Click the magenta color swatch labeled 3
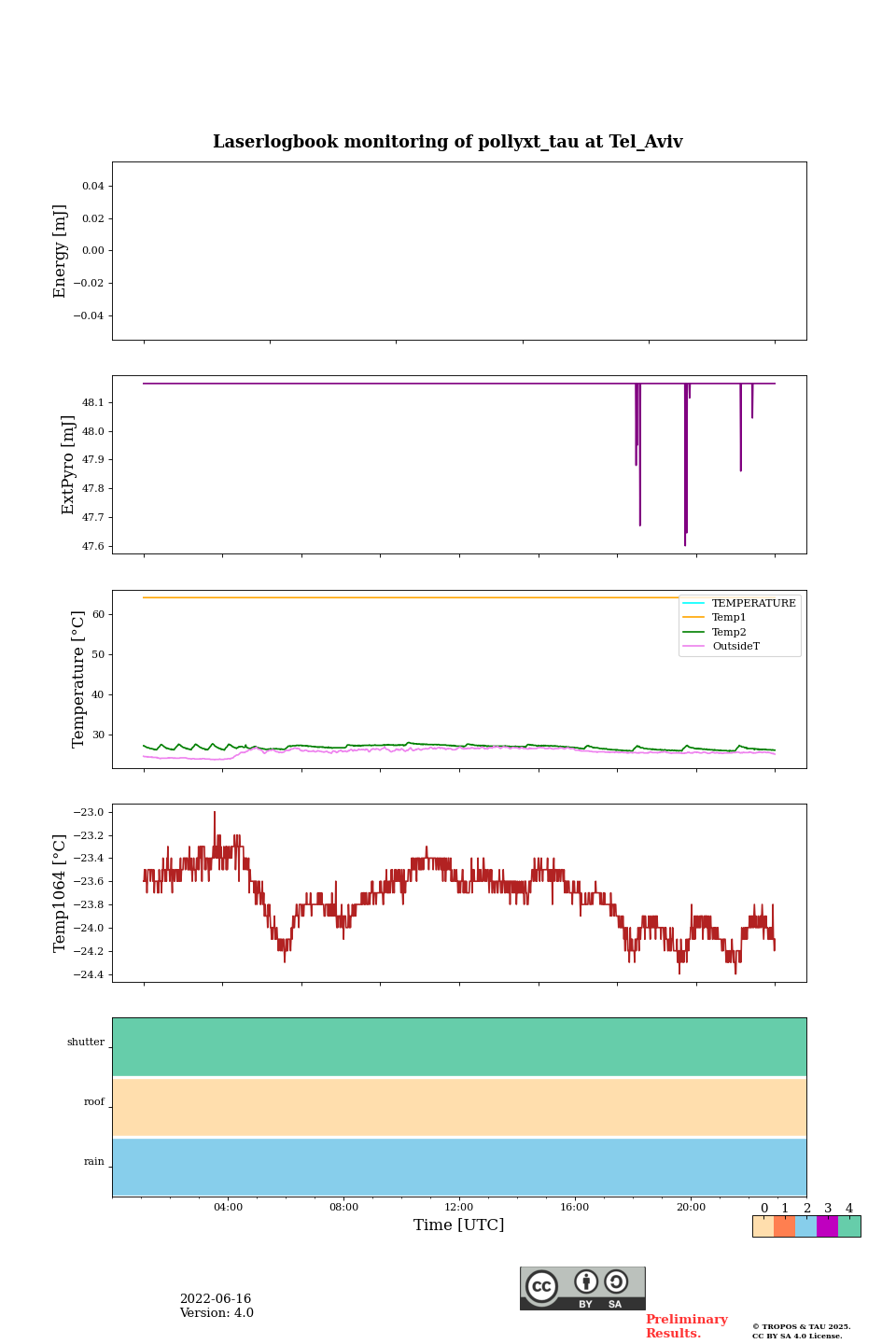Image resolution: width=896 pixels, height=1344 pixels. (827, 1226)
